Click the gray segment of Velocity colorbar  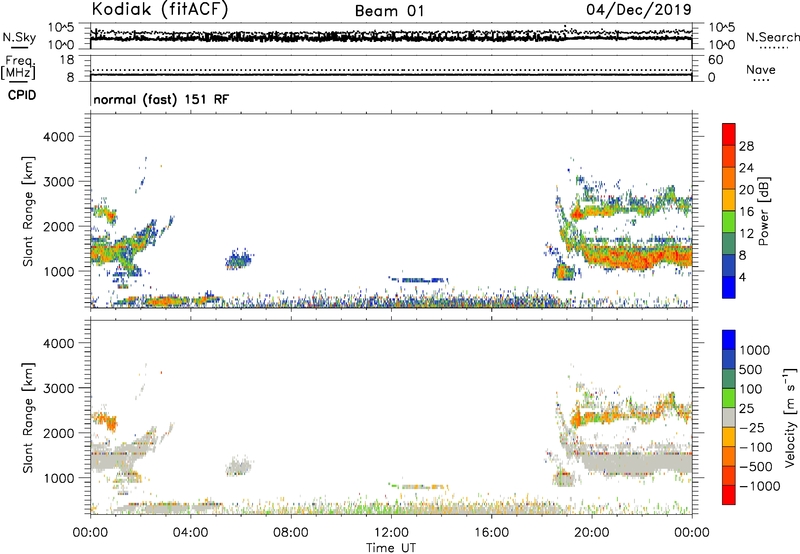coord(729,418)
